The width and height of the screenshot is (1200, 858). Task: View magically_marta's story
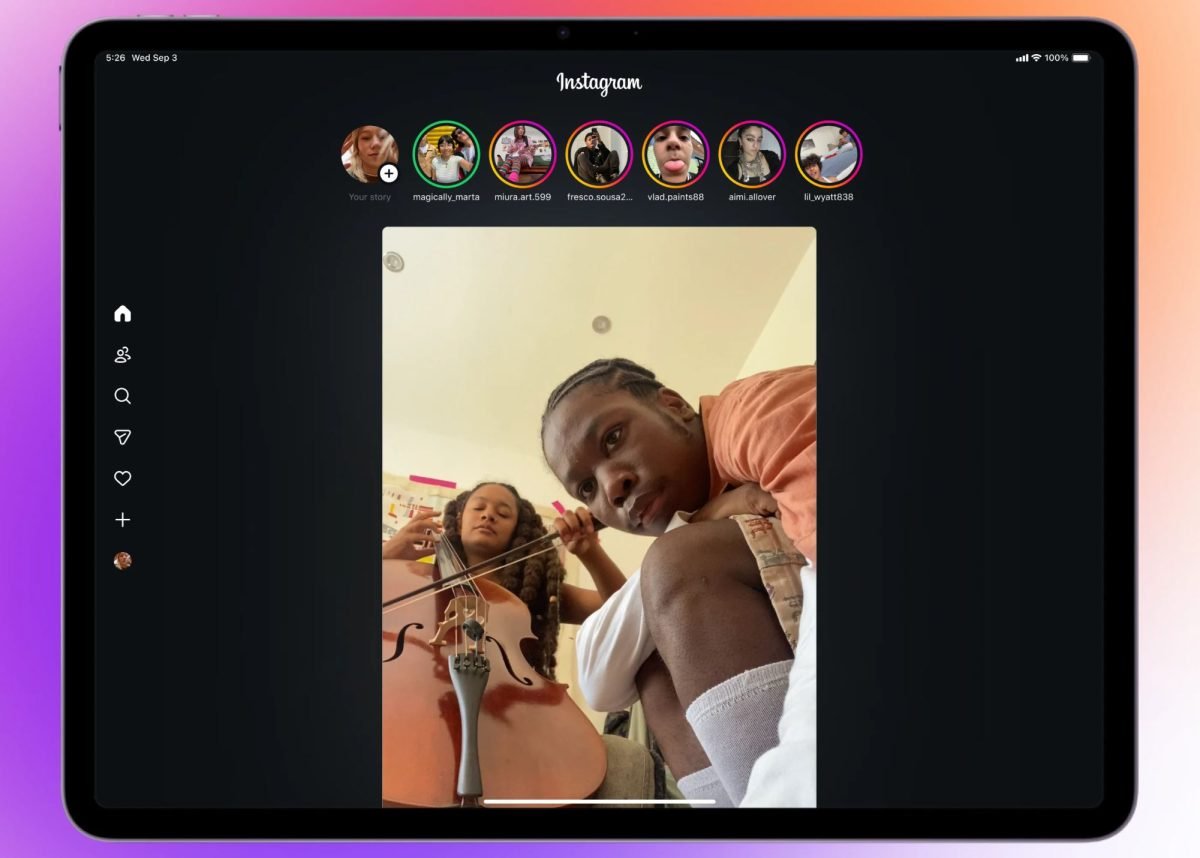click(446, 153)
